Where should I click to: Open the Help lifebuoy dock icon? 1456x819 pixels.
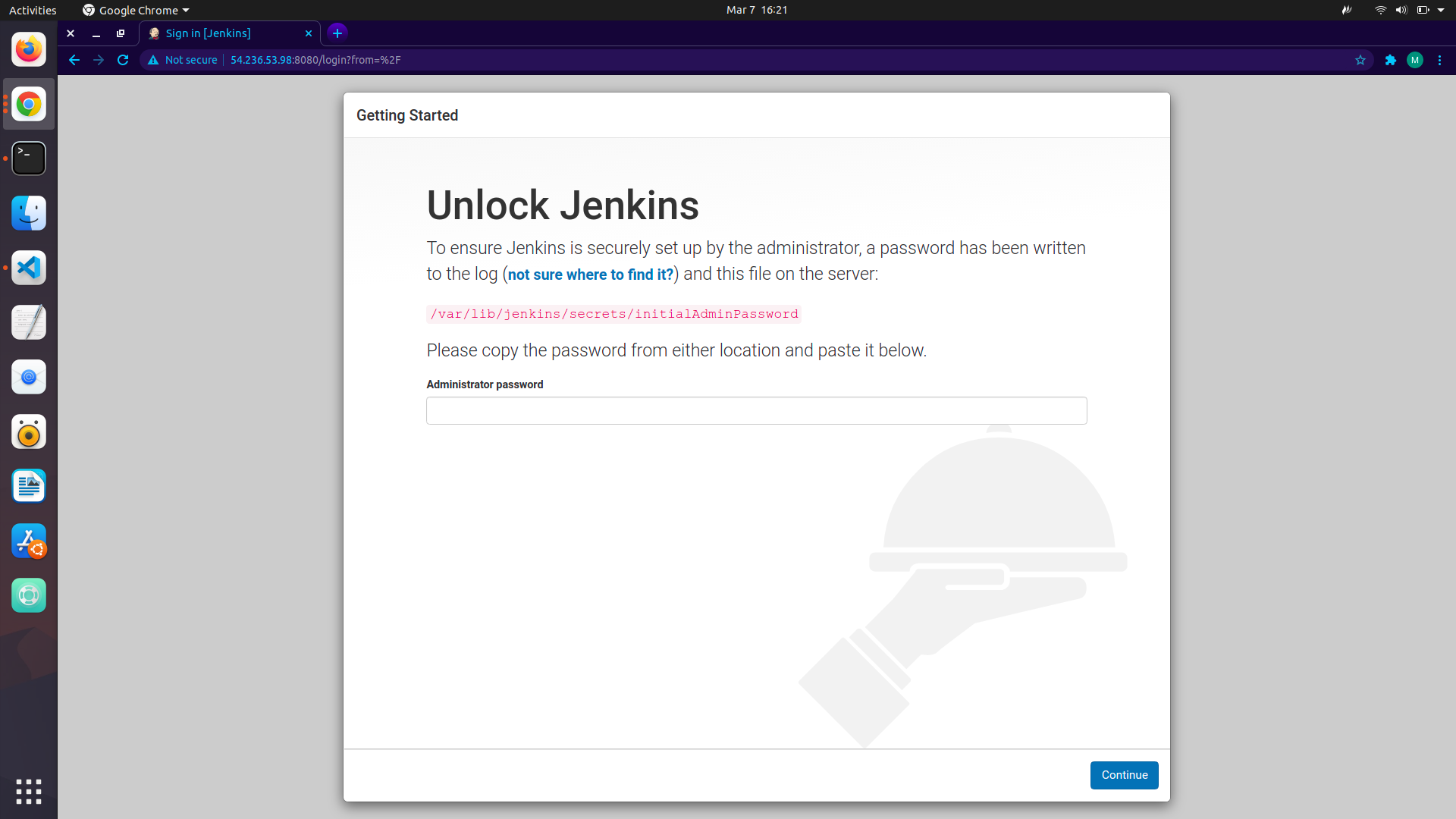coord(29,595)
